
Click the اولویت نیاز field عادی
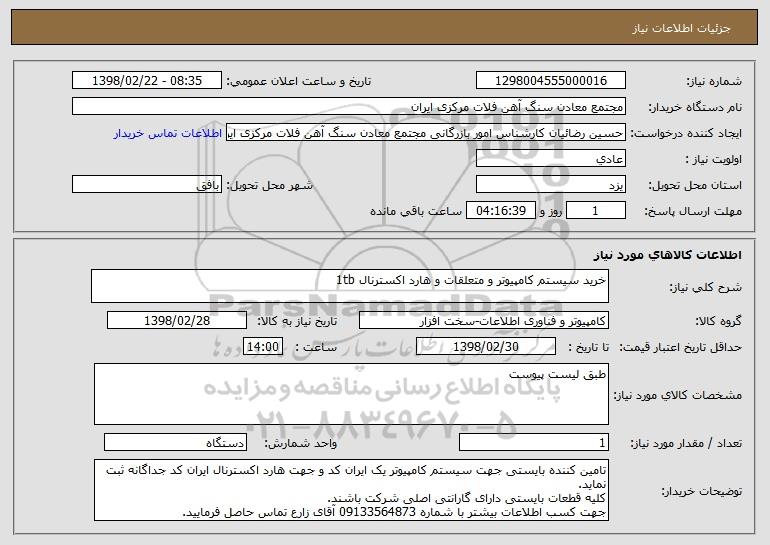(550, 159)
